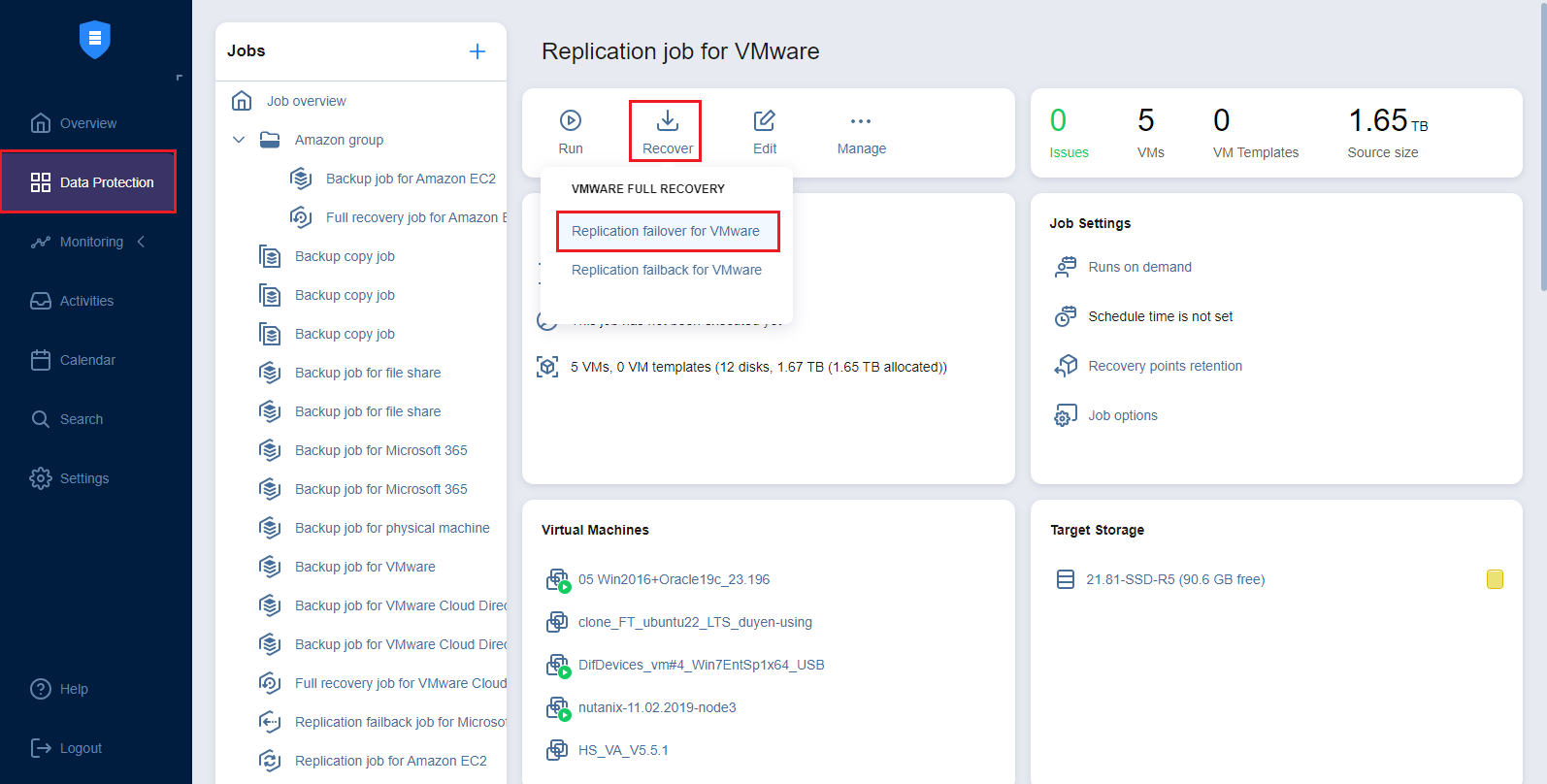The height and width of the screenshot is (784, 1547).
Task: Click the Logout icon in sidebar
Action: coord(41,748)
